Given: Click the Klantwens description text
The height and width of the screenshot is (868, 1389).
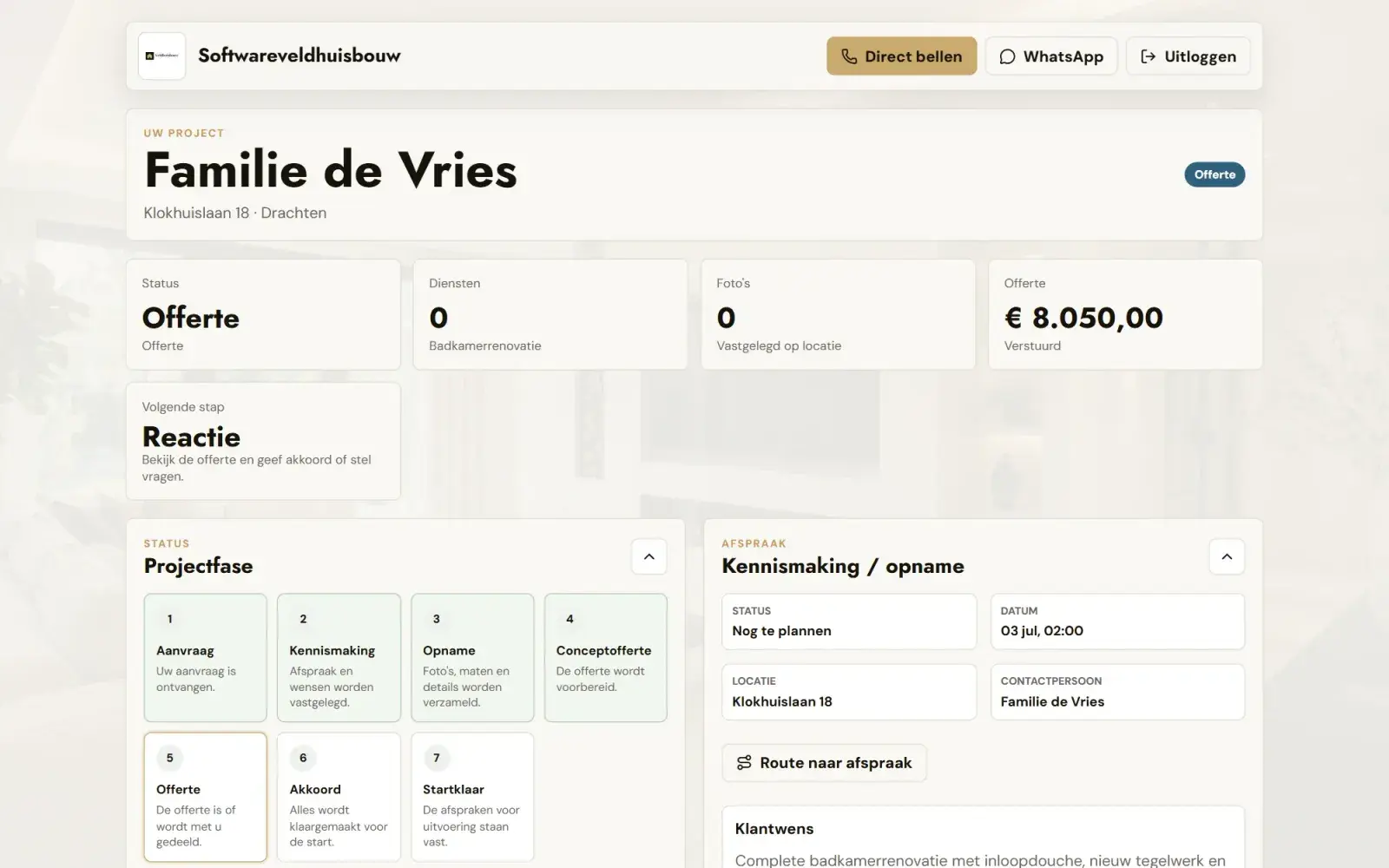Looking at the screenshot, I should click(980, 860).
